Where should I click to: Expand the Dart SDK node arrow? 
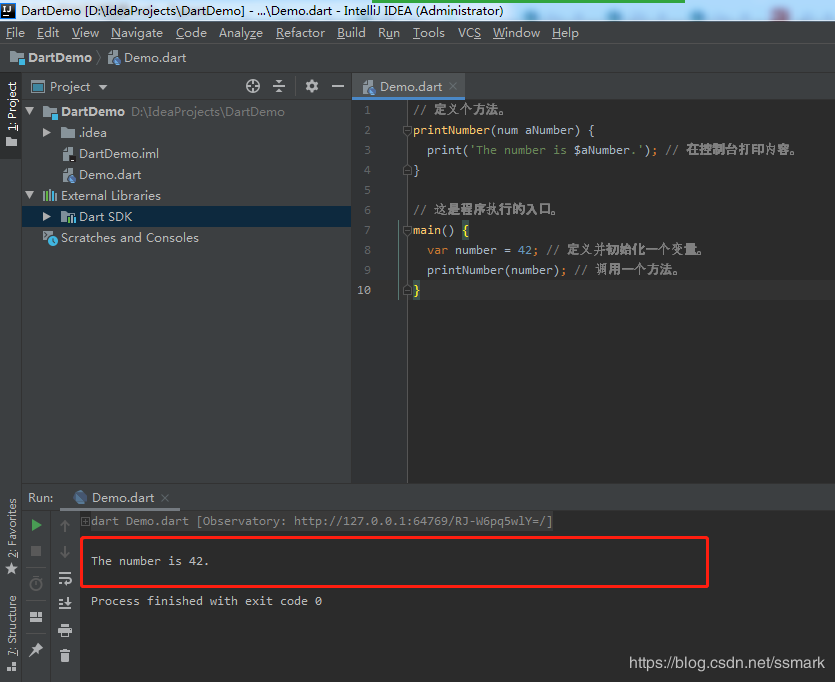click(x=47, y=217)
